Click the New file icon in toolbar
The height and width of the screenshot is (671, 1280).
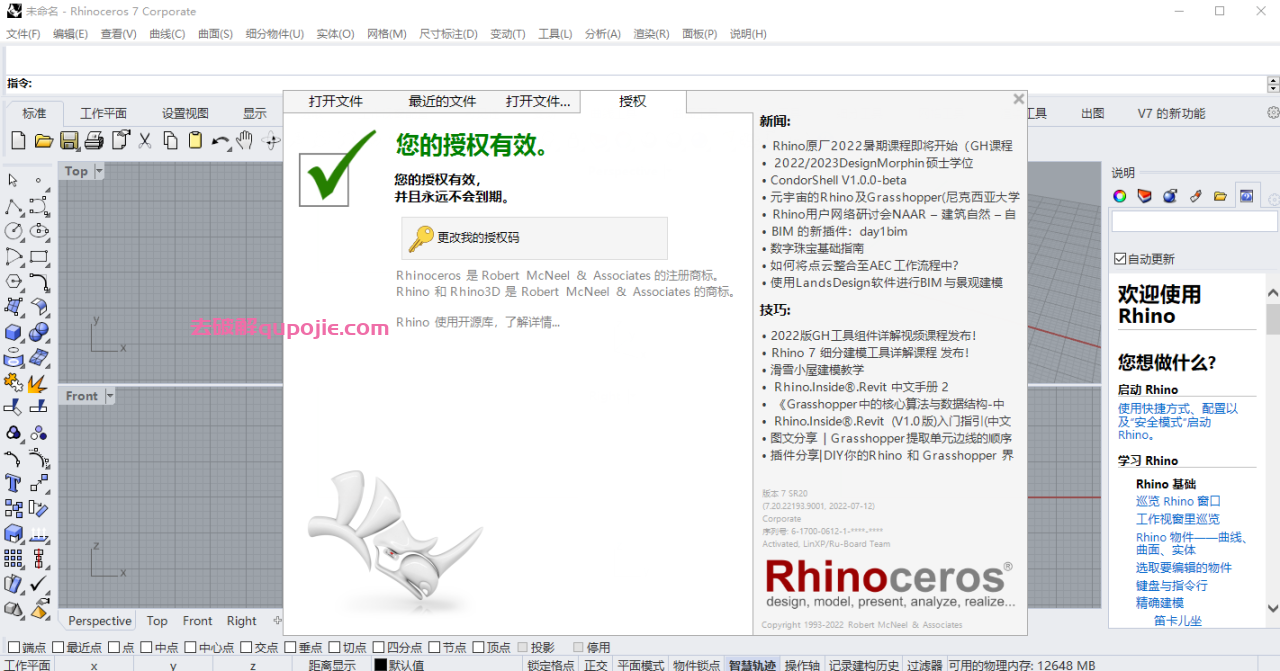click(x=18, y=140)
